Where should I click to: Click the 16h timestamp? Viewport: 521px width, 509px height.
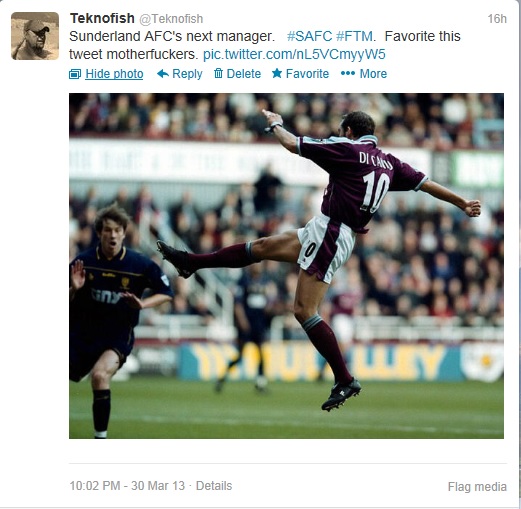(x=497, y=19)
